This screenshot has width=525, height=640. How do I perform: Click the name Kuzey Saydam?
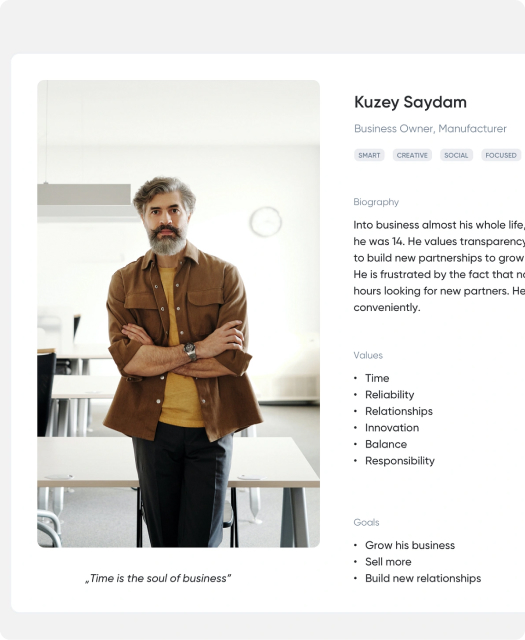point(410,102)
